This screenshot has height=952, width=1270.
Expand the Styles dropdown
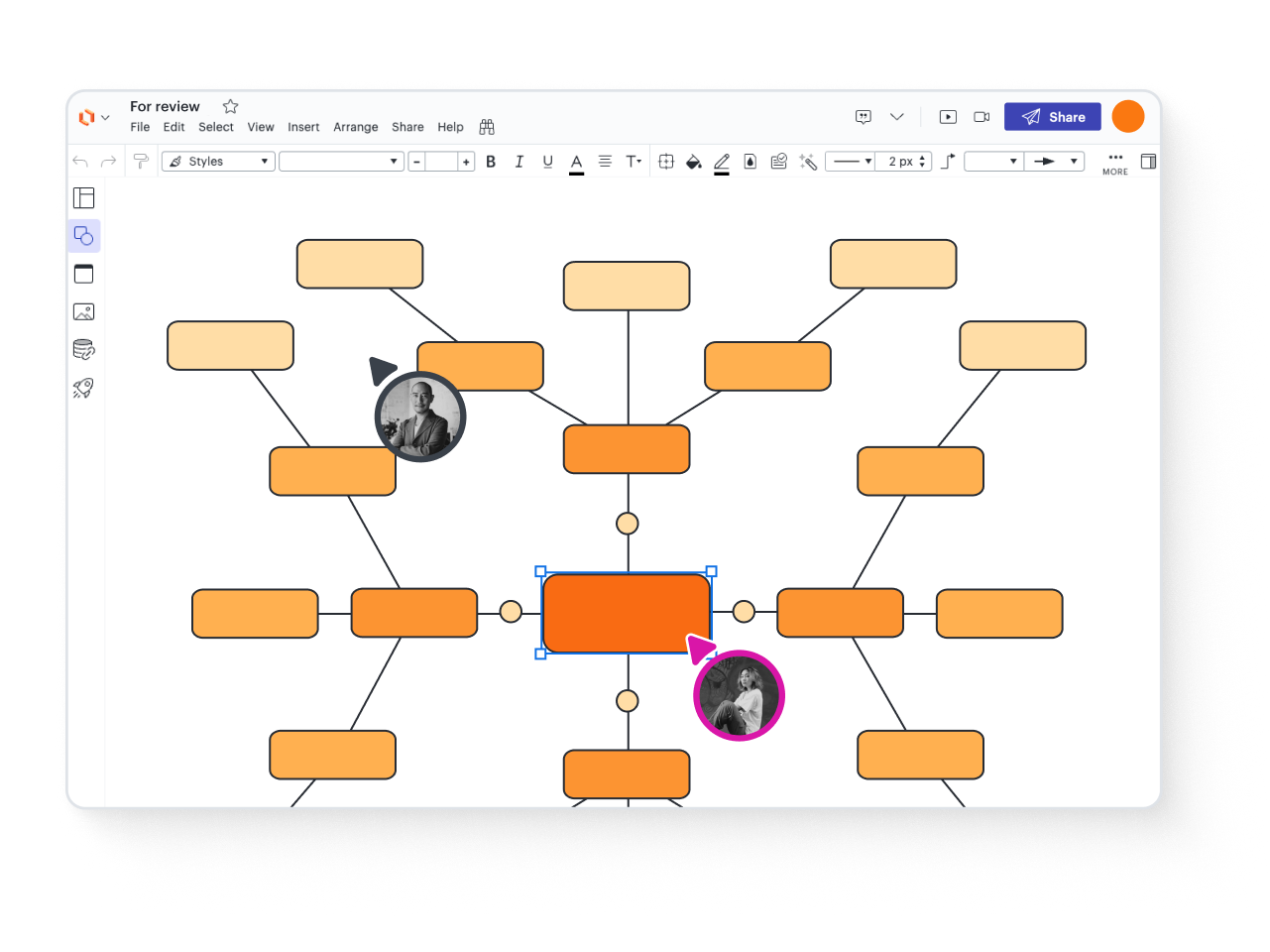pyautogui.click(x=218, y=162)
